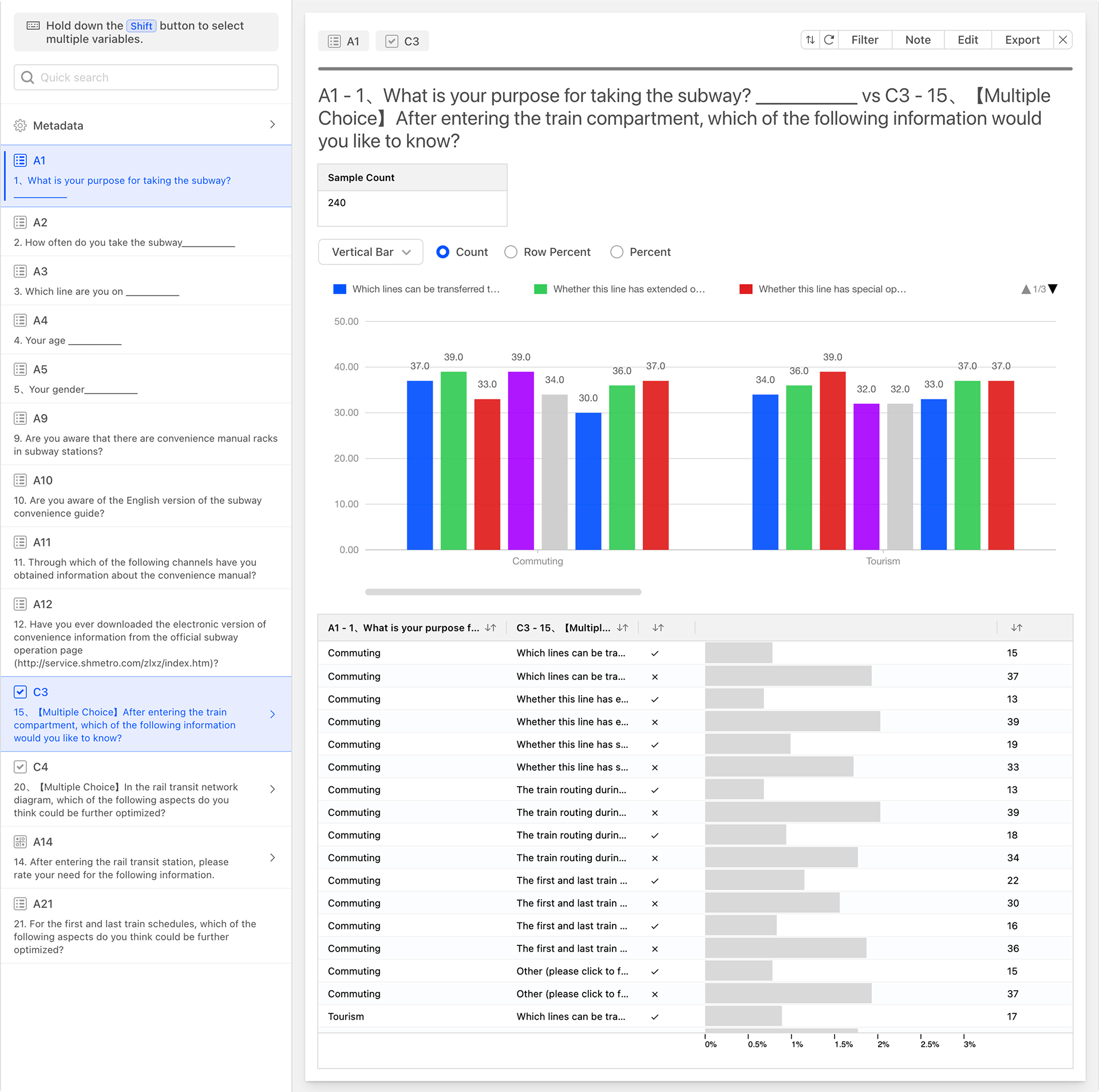Click the list icon next to A5
The width and height of the screenshot is (1099, 1092).
(21, 369)
